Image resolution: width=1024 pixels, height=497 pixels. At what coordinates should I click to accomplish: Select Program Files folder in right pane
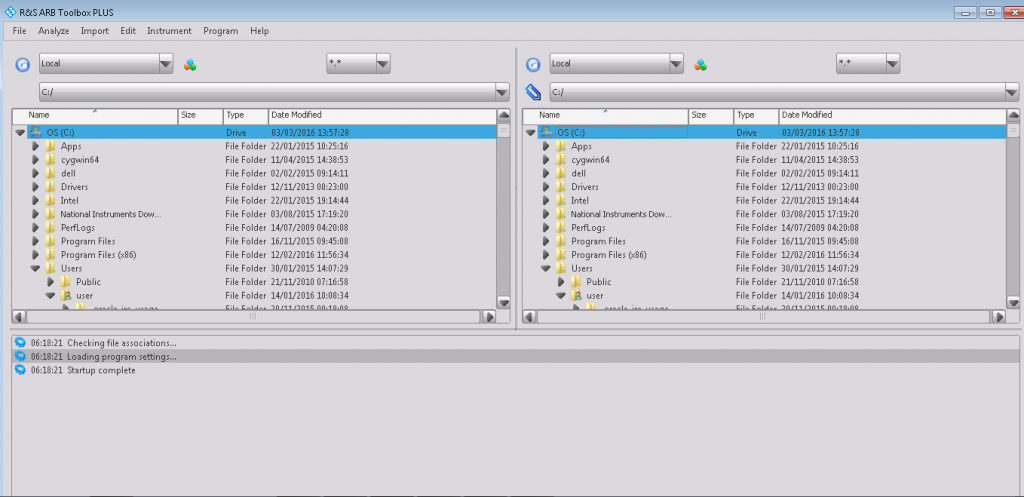tap(598, 242)
